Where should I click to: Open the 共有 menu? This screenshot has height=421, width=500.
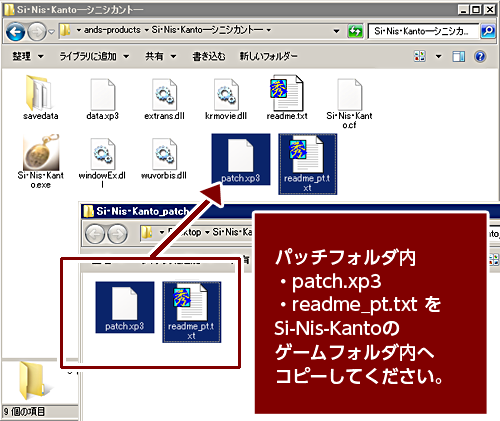160,56
